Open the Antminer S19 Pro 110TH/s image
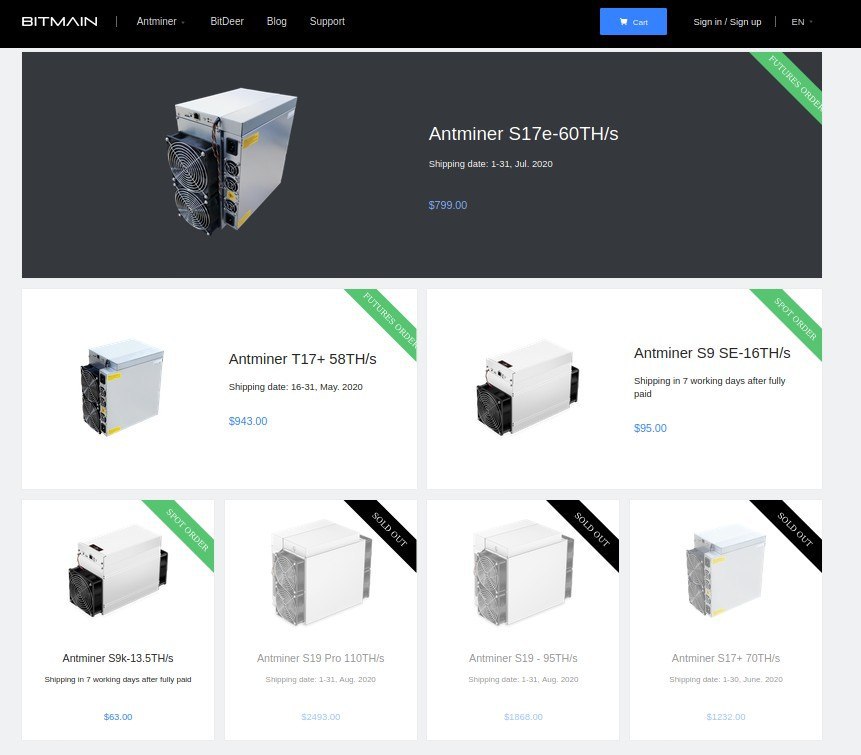This screenshot has width=861, height=755. (321, 572)
